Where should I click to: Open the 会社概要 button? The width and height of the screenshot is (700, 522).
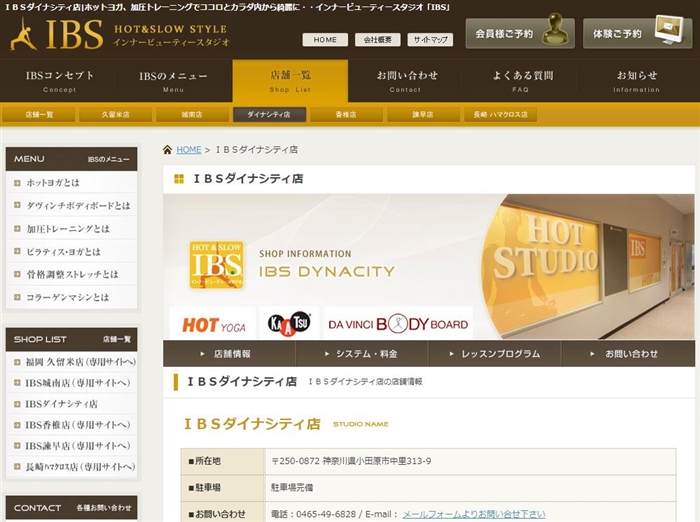(378, 40)
